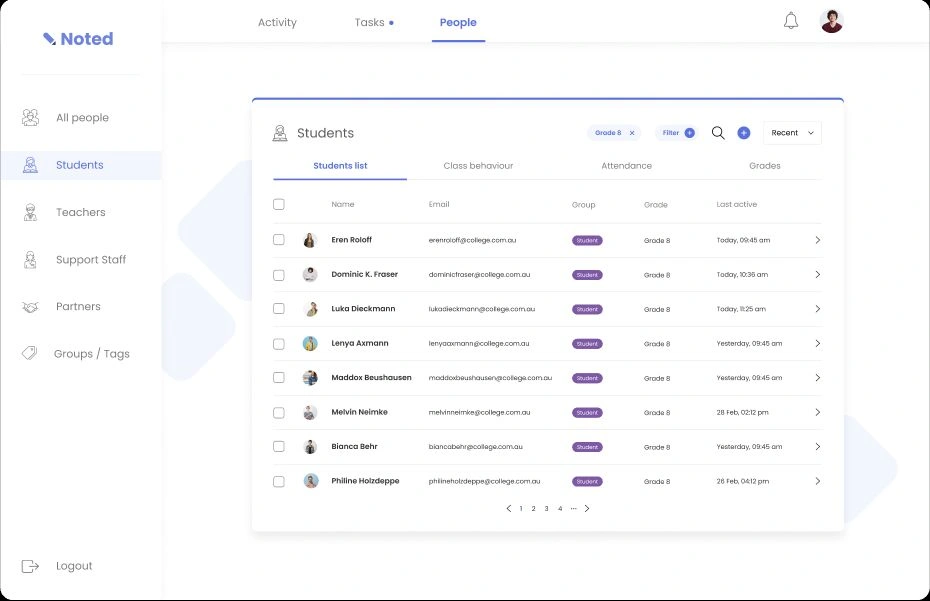Go to the next page arrow
Viewport: 930px width, 601px height.
tap(587, 508)
